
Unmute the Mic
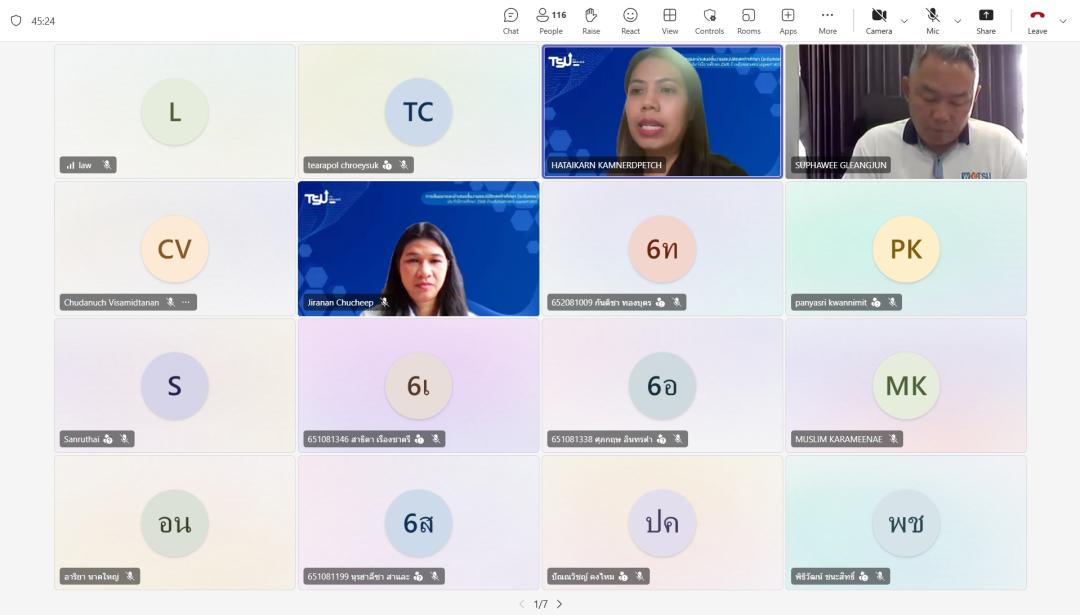pyautogui.click(x=932, y=21)
